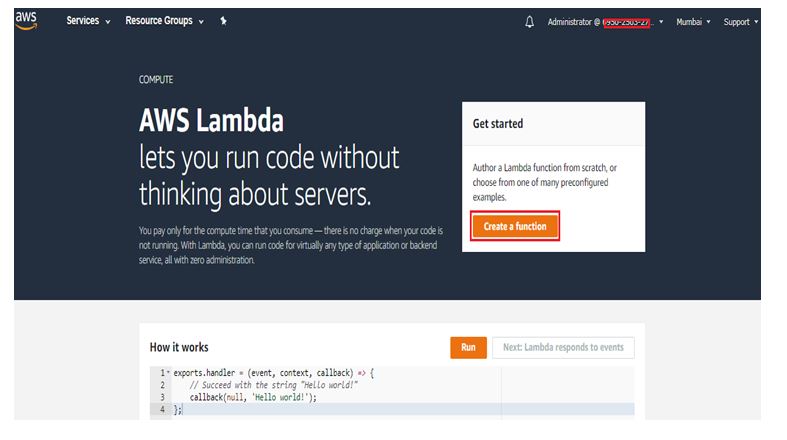Open the Services menu

coord(88,21)
